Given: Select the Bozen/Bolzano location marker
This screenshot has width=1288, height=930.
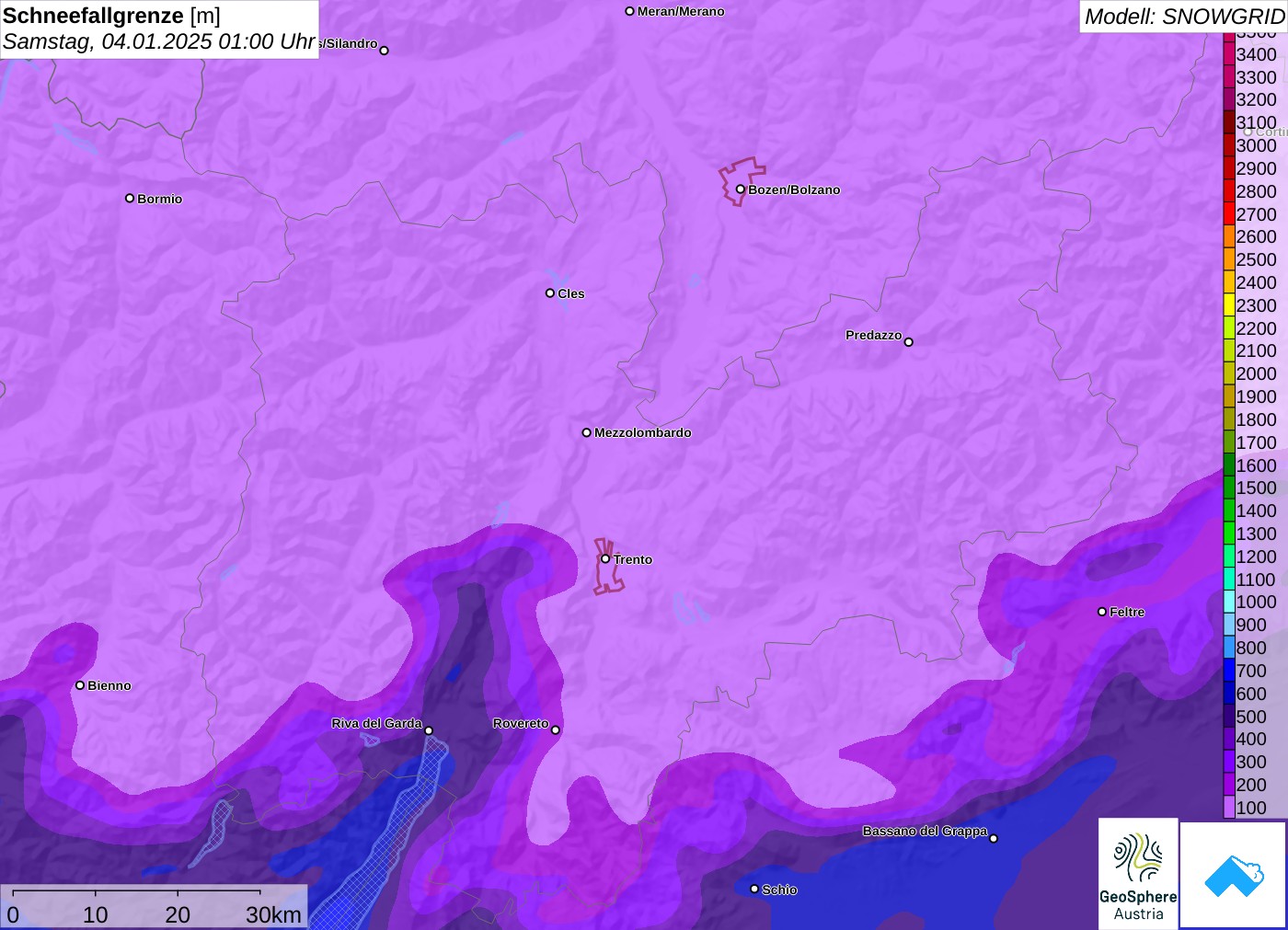Looking at the screenshot, I should click(740, 189).
